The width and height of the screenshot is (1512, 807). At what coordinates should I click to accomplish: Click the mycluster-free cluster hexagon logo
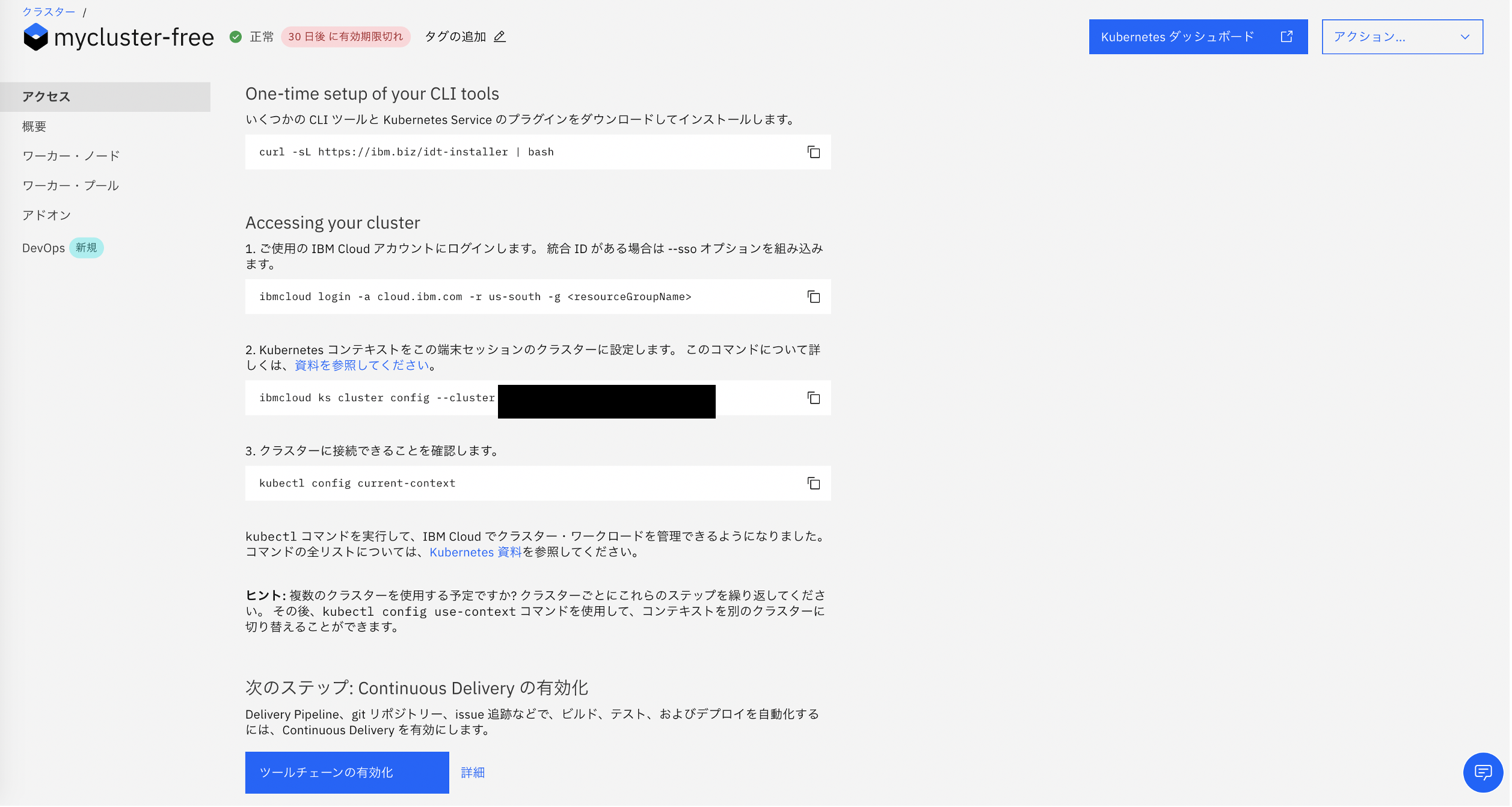coord(35,37)
